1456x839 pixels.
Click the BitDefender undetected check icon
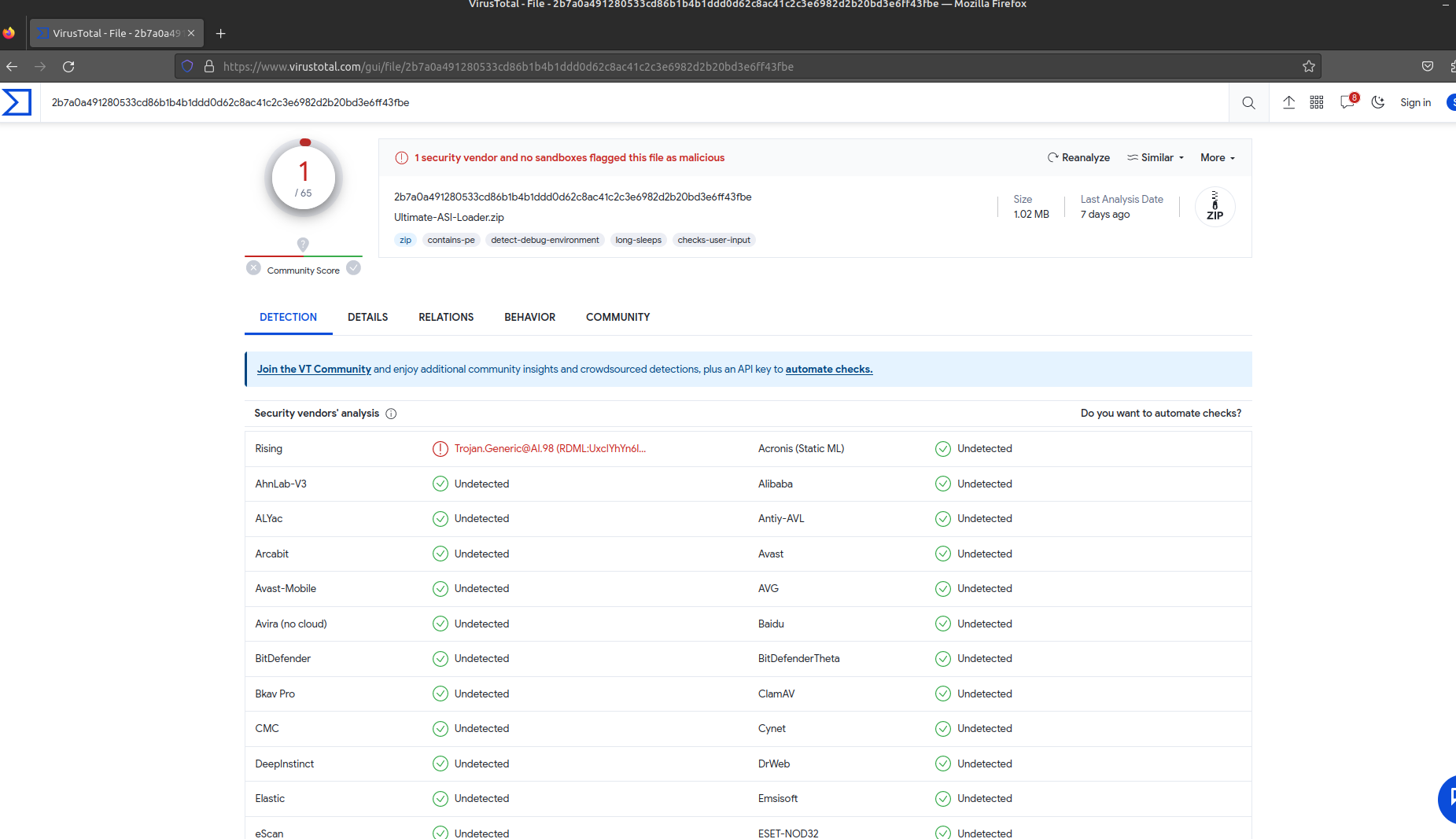click(440, 659)
